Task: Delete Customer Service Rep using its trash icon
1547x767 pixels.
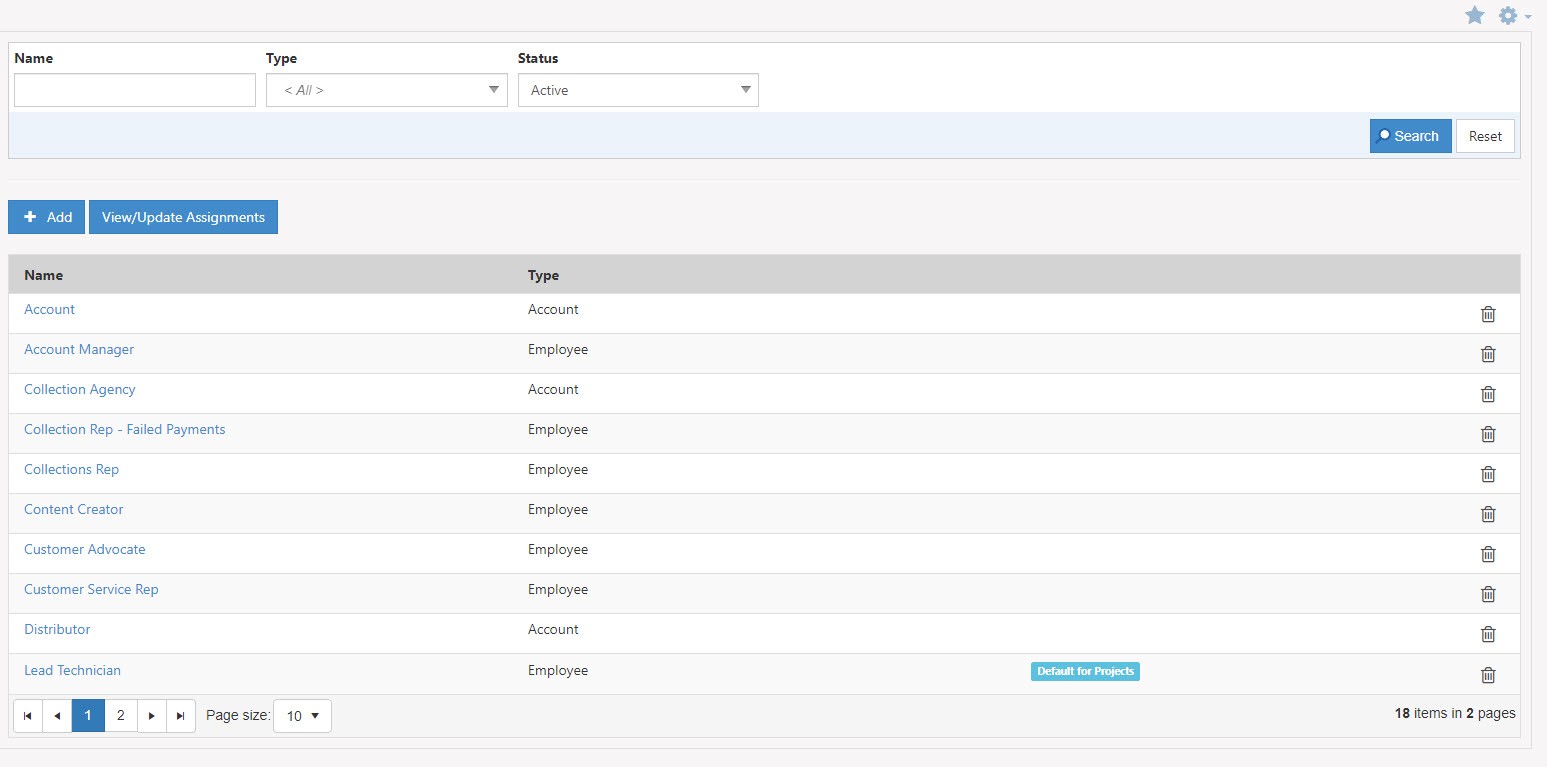Action: tap(1488, 593)
